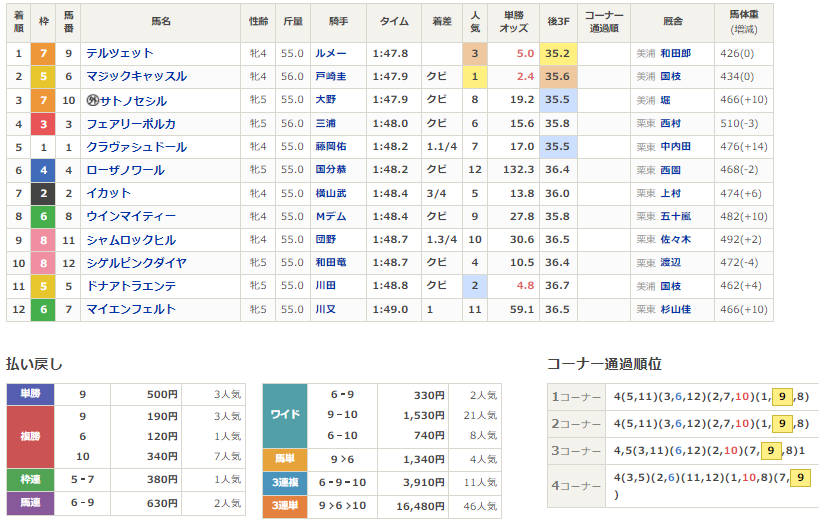Open jockey 和田竜 link

331,262
